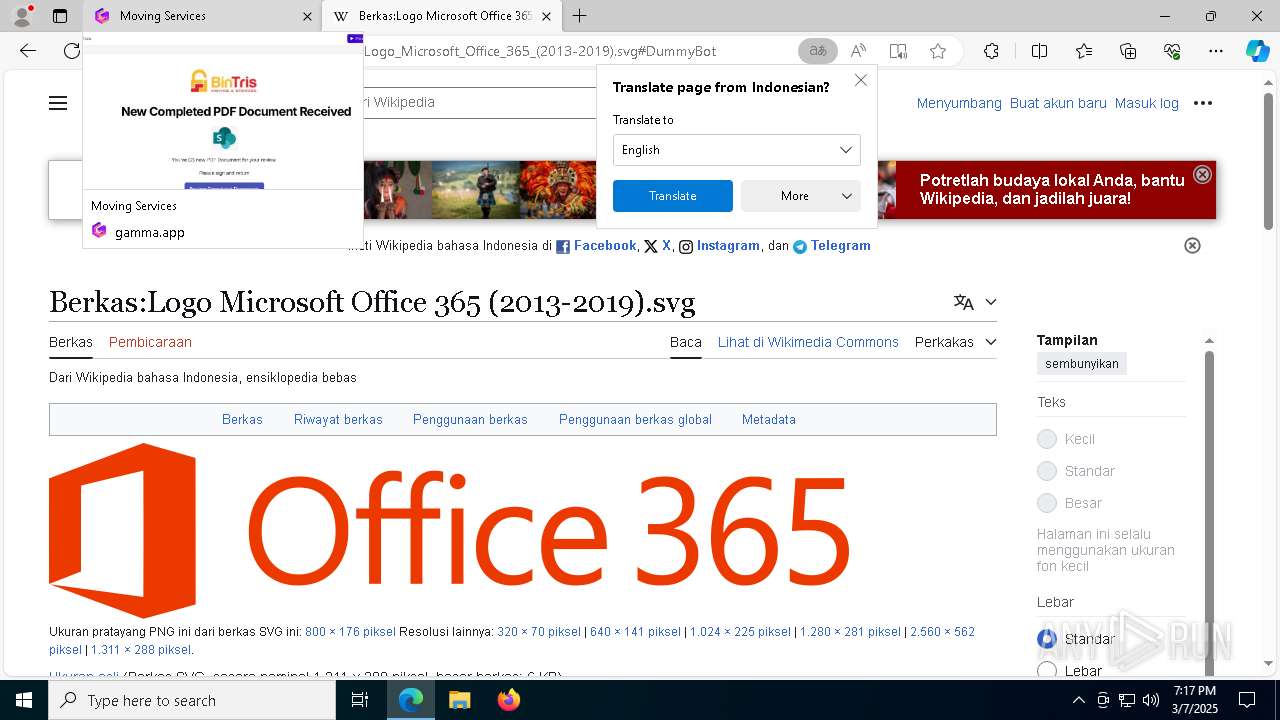This screenshot has height=720, width=1280.
Task: Open Browser essentials heart icon
Action: (1172, 51)
